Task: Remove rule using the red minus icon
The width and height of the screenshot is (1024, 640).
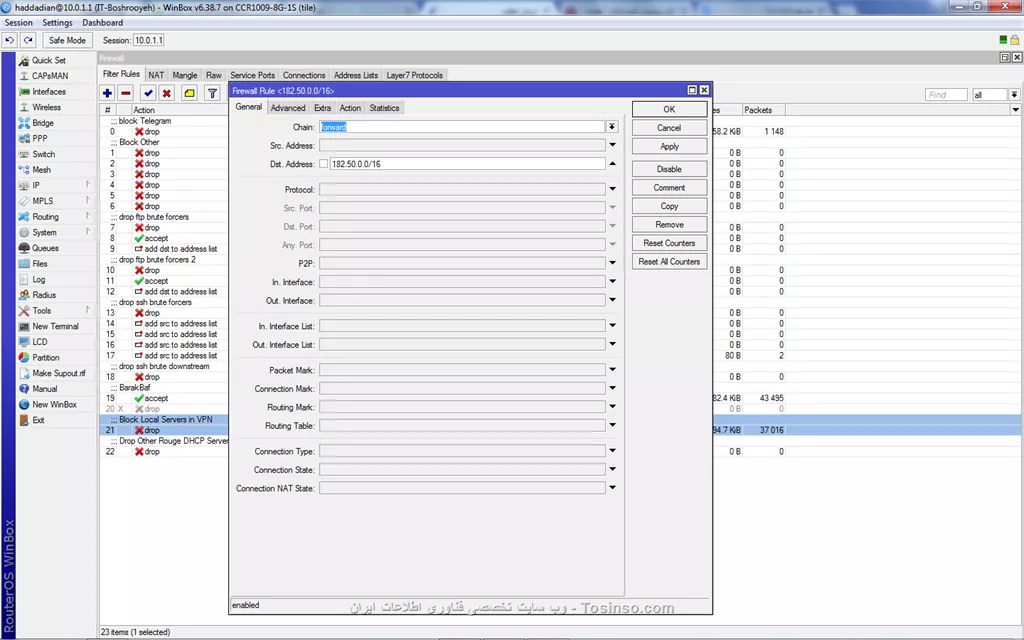Action: (x=126, y=93)
